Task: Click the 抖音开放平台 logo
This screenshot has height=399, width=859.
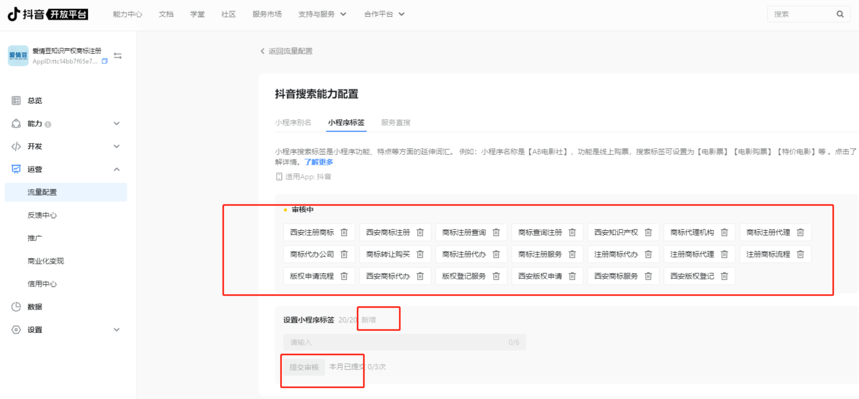Action: point(48,14)
